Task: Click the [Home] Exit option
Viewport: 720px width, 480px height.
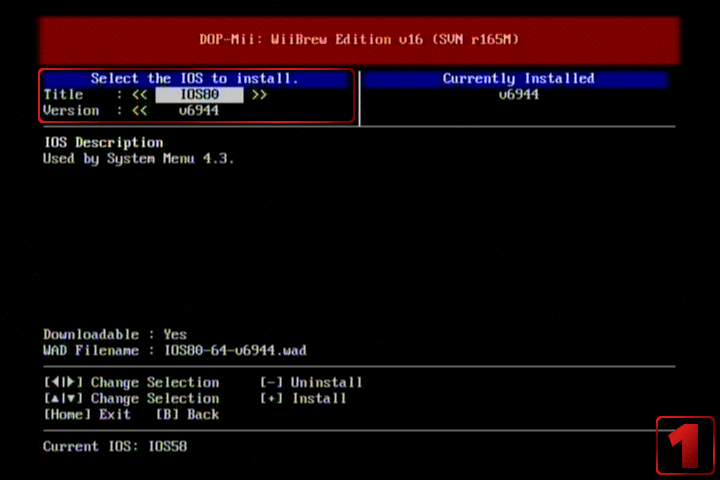Action: (87, 414)
